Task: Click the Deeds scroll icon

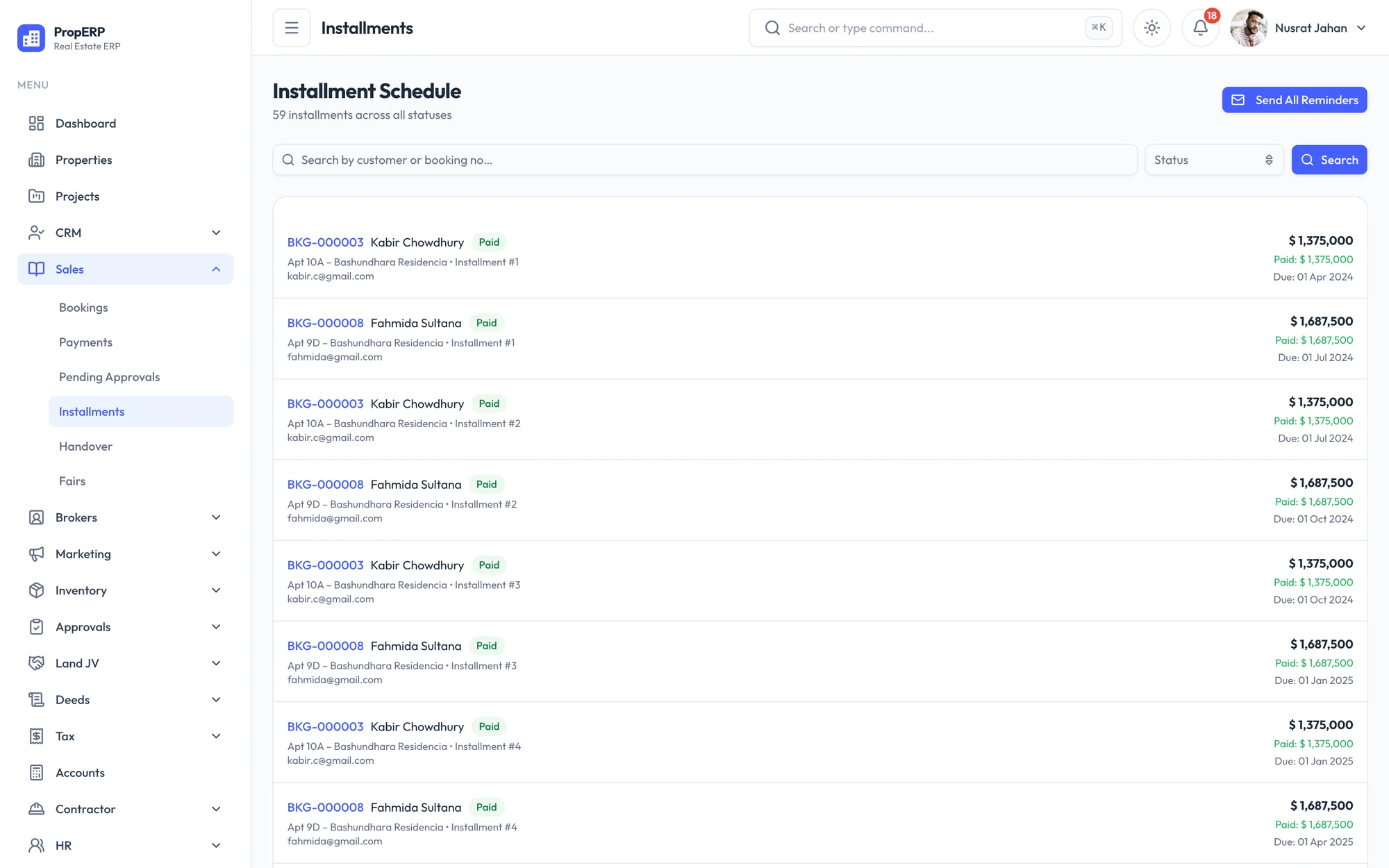Action: click(x=36, y=700)
